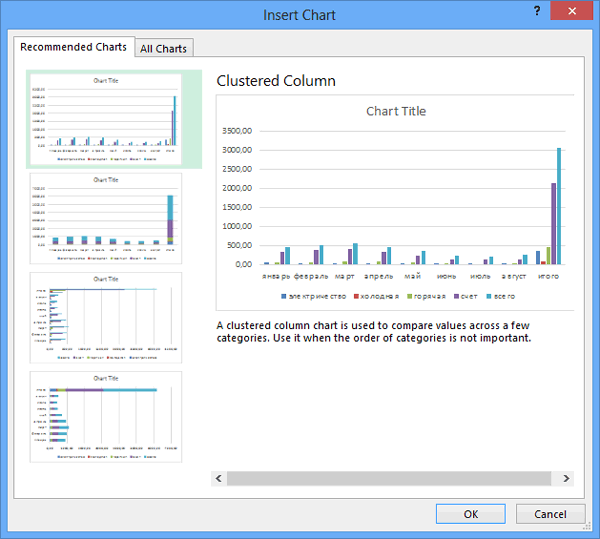
Task: Select the fourth stacked bar chart thumbnail
Action: coord(107,416)
